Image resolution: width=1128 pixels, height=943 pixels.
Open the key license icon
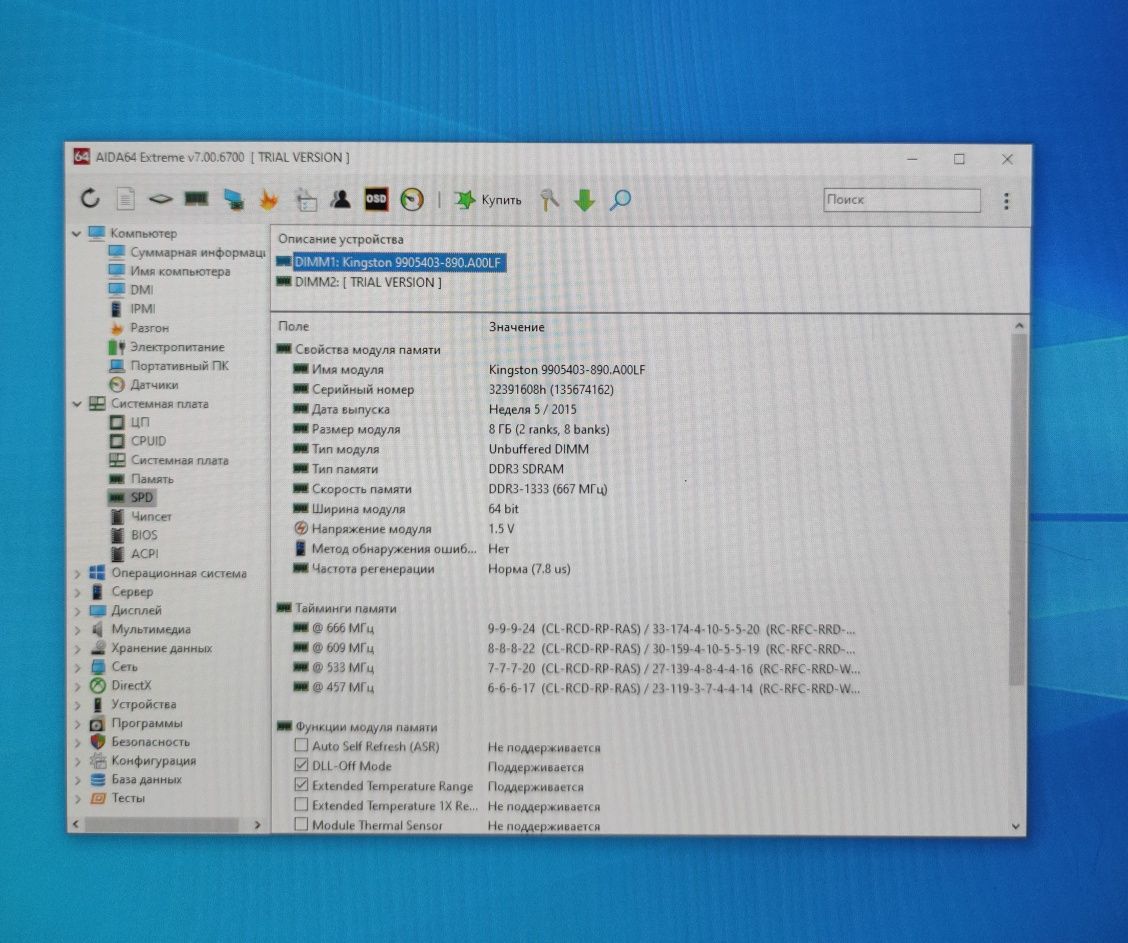tap(549, 200)
